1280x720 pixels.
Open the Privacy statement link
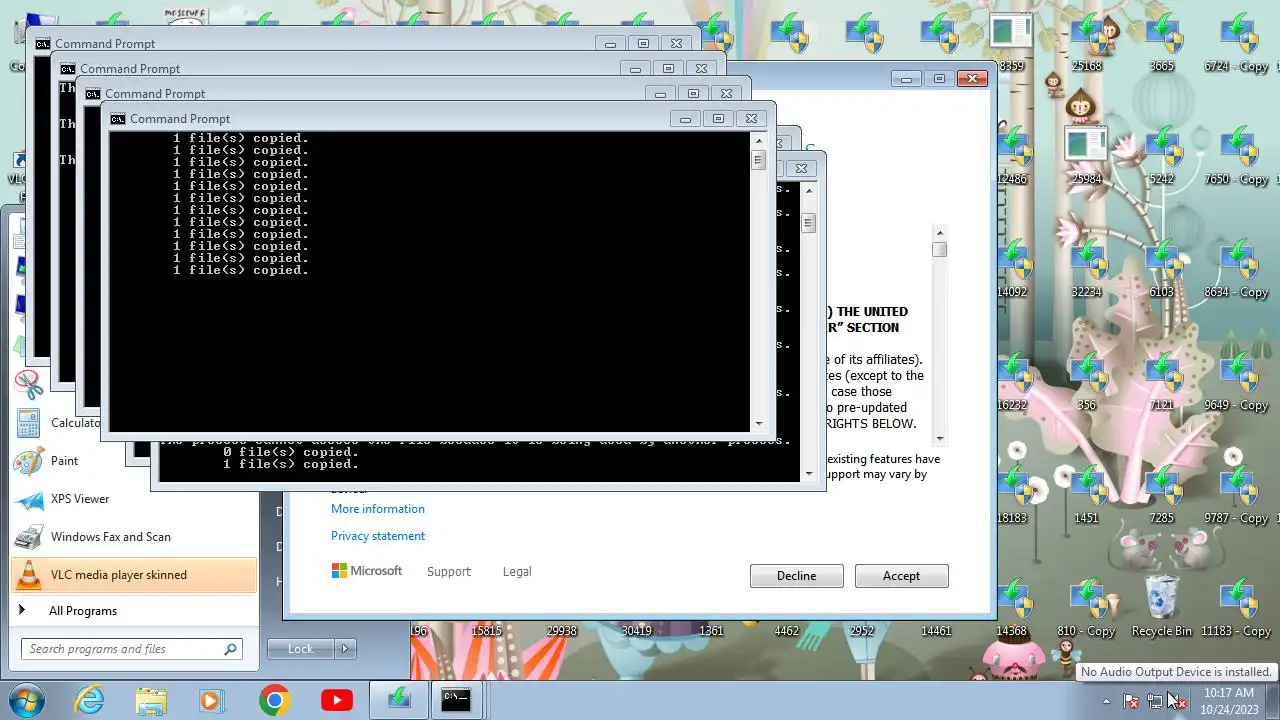pos(378,536)
